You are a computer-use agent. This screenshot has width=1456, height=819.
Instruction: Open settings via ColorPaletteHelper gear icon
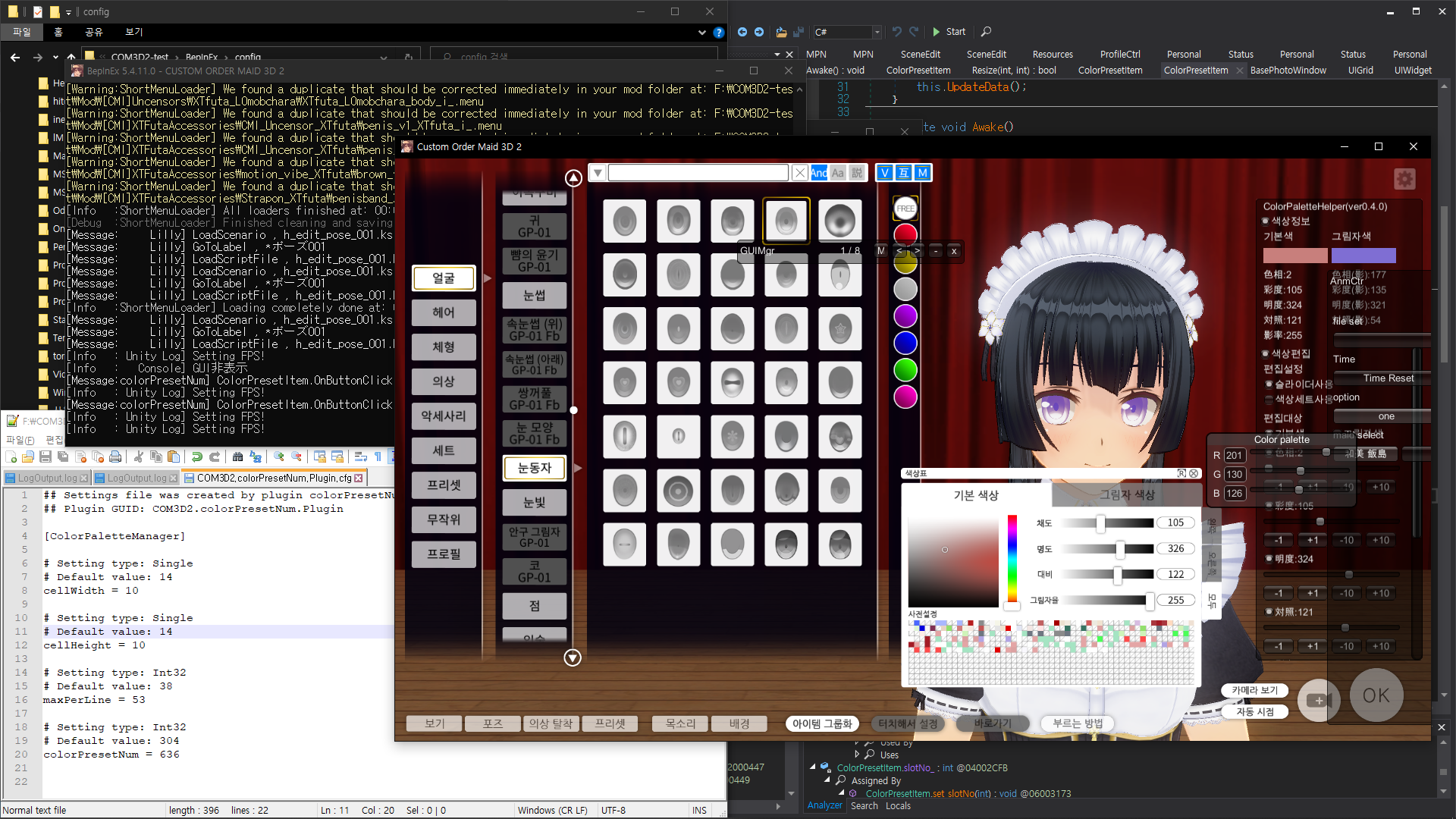pos(1404,179)
